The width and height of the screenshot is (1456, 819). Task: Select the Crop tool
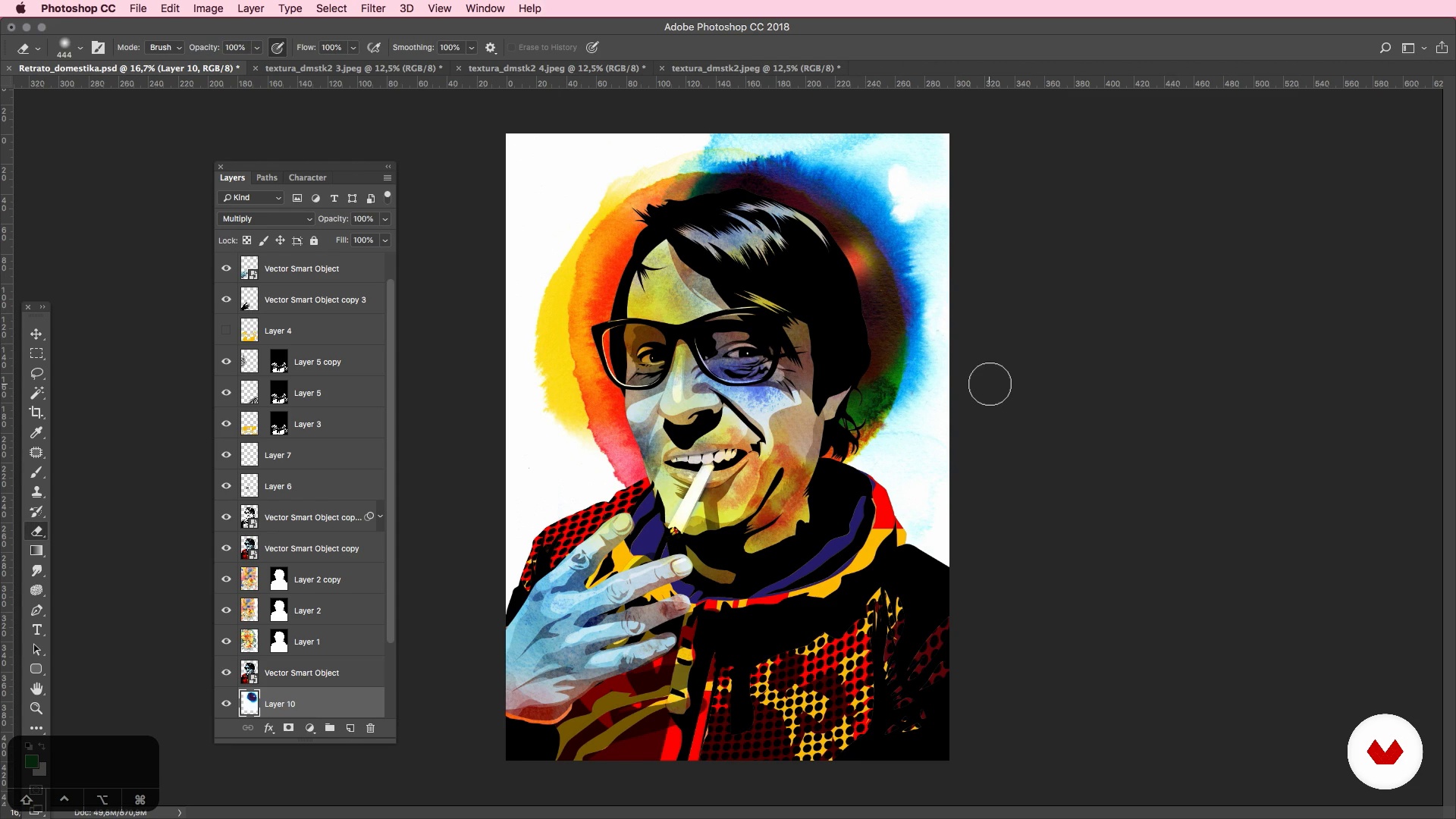coord(36,413)
